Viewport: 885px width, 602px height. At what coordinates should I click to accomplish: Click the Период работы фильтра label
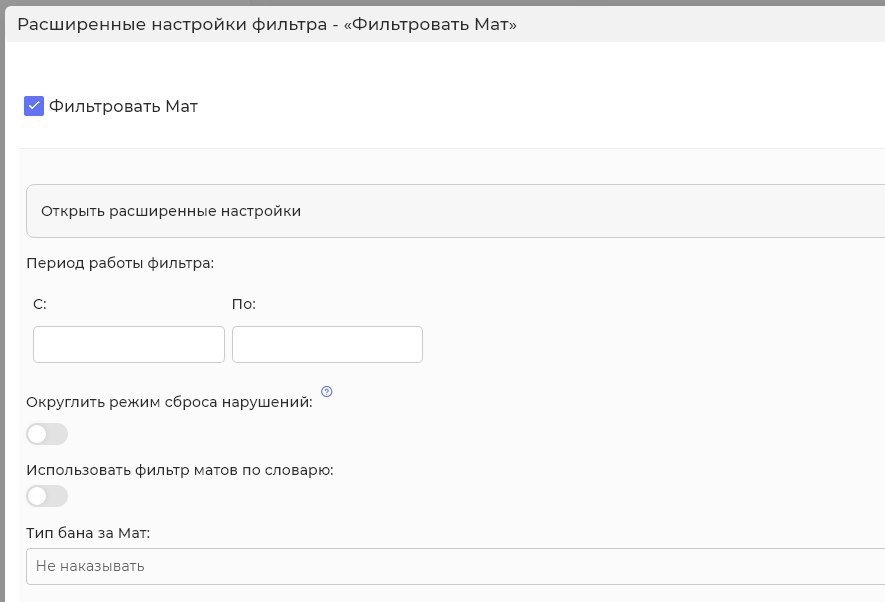(120, 263)
